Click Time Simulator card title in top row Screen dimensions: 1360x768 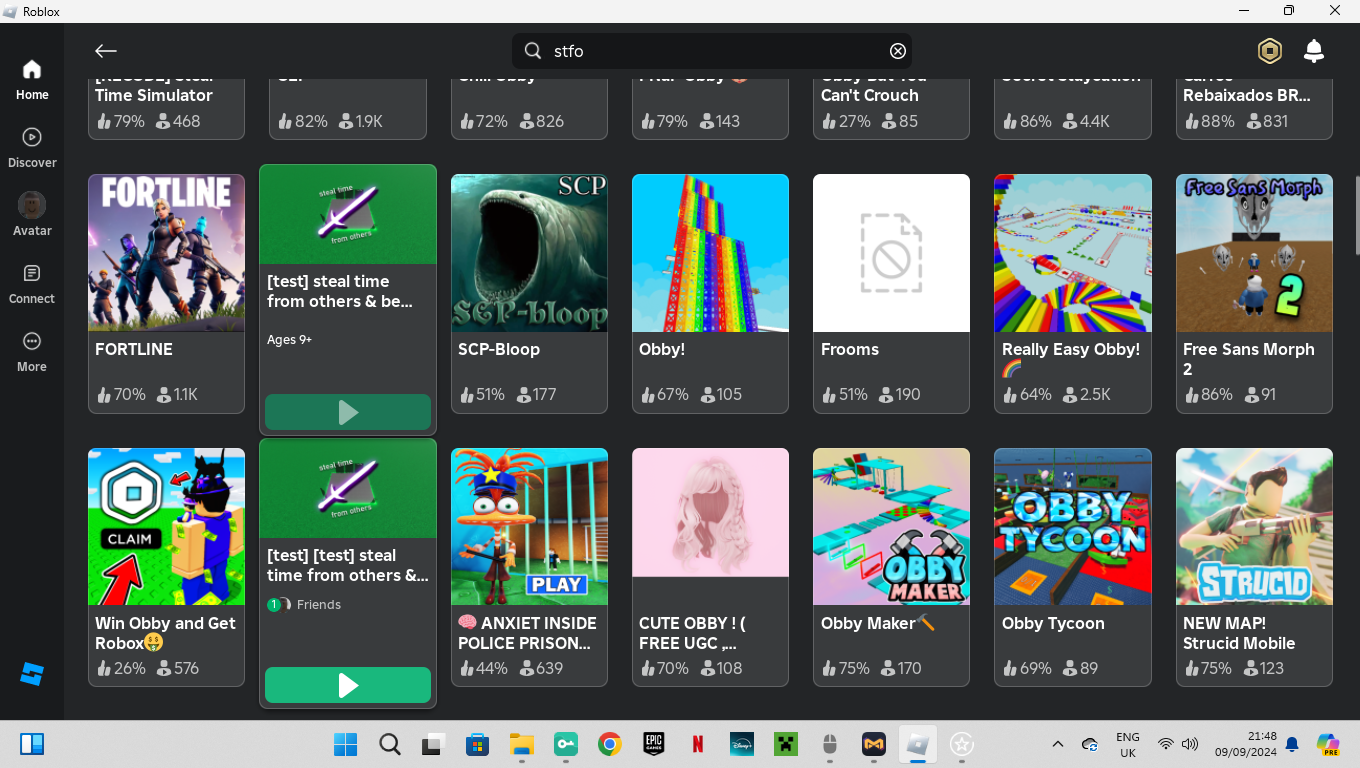pos(154,95)
